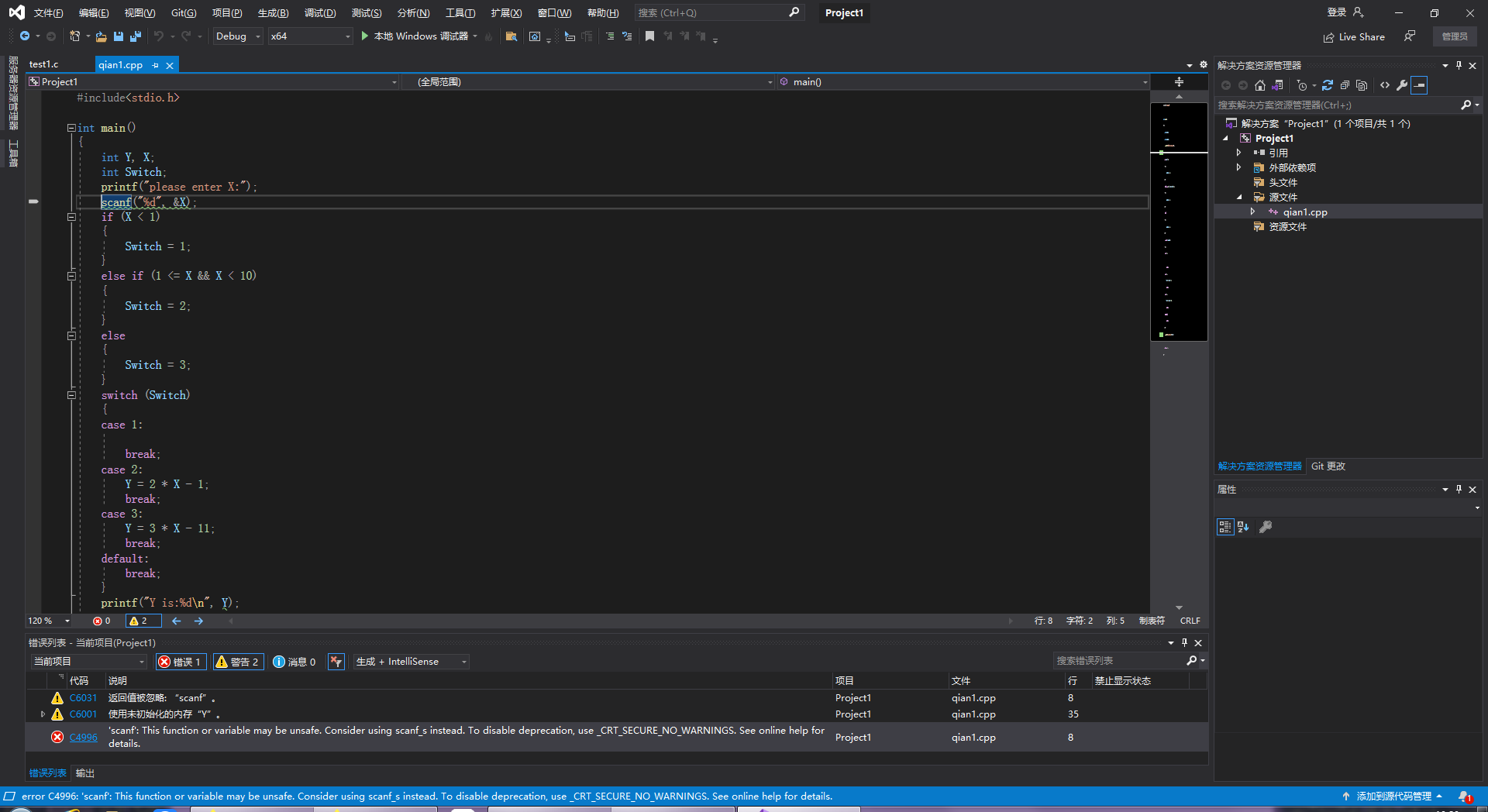
Task: Pin the Solution Explorer panel
Action: [1459, 65]
